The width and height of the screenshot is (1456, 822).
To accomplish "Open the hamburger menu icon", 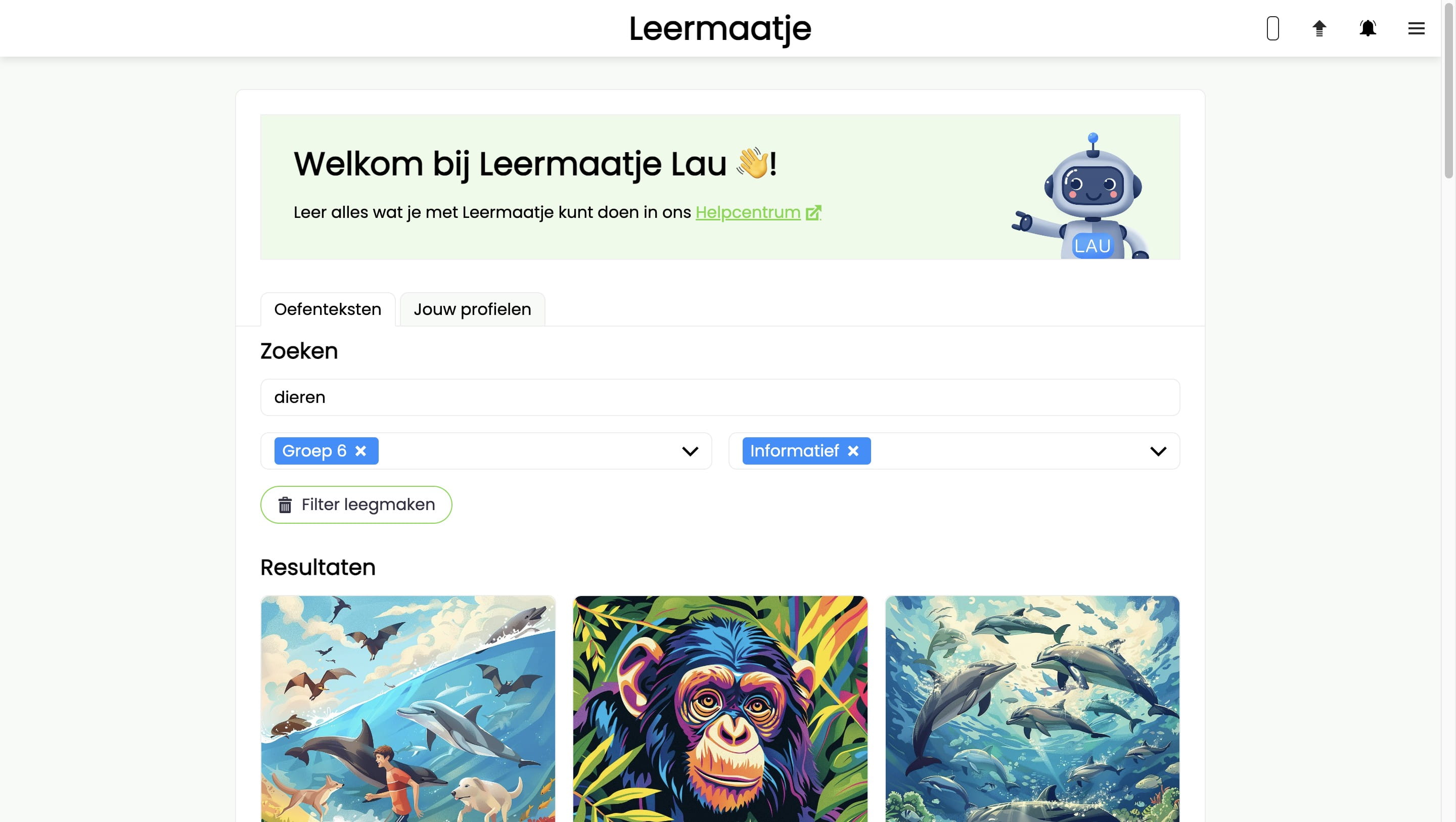I will pyautogui.click(x=1416, y=28).
